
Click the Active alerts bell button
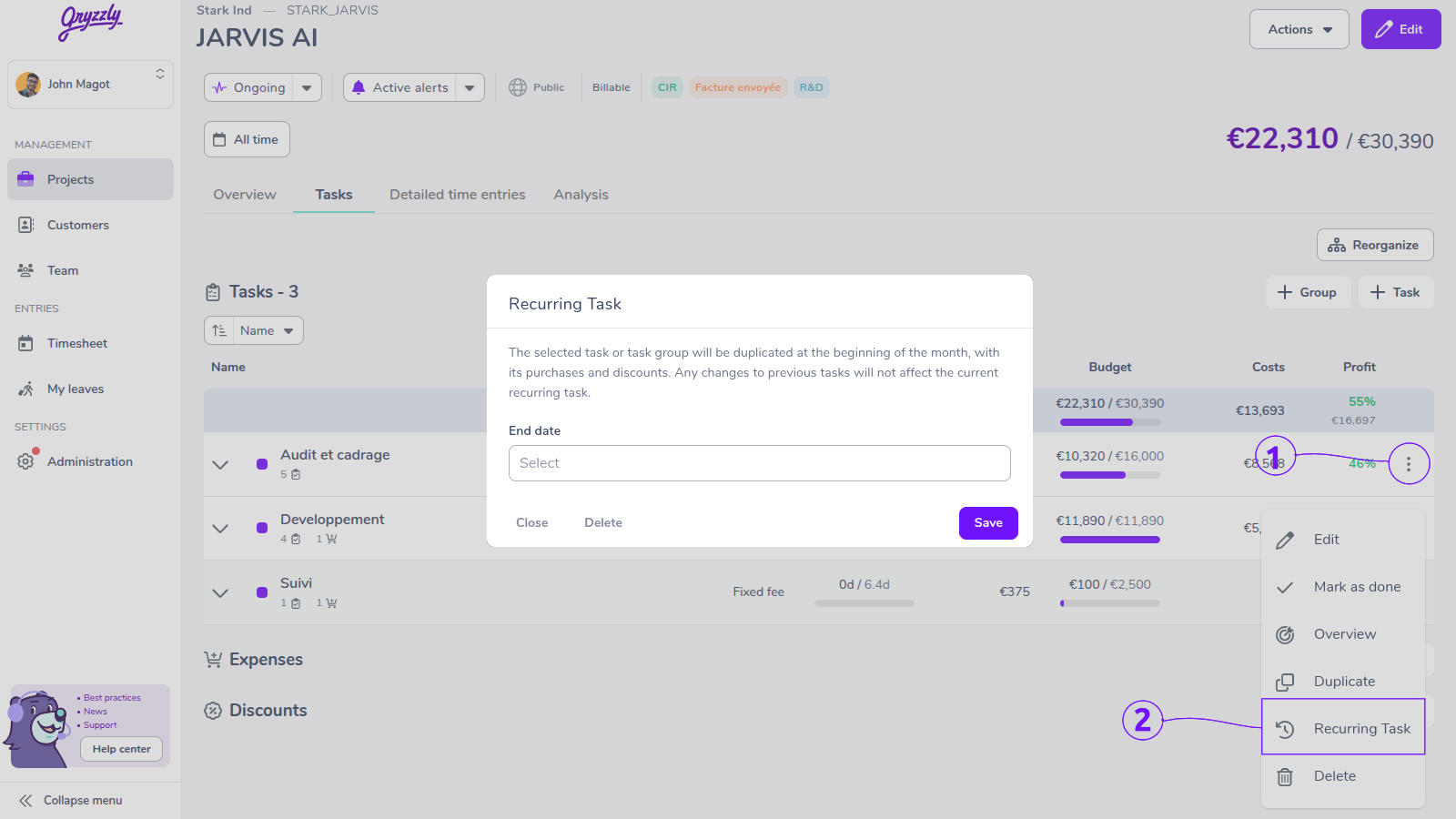click(399, 87)
